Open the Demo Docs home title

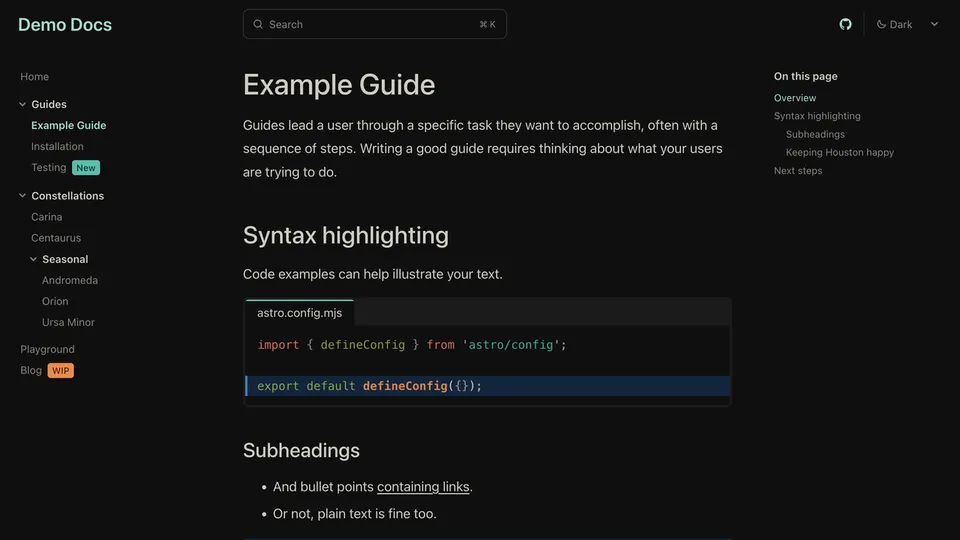coord(65,24)
